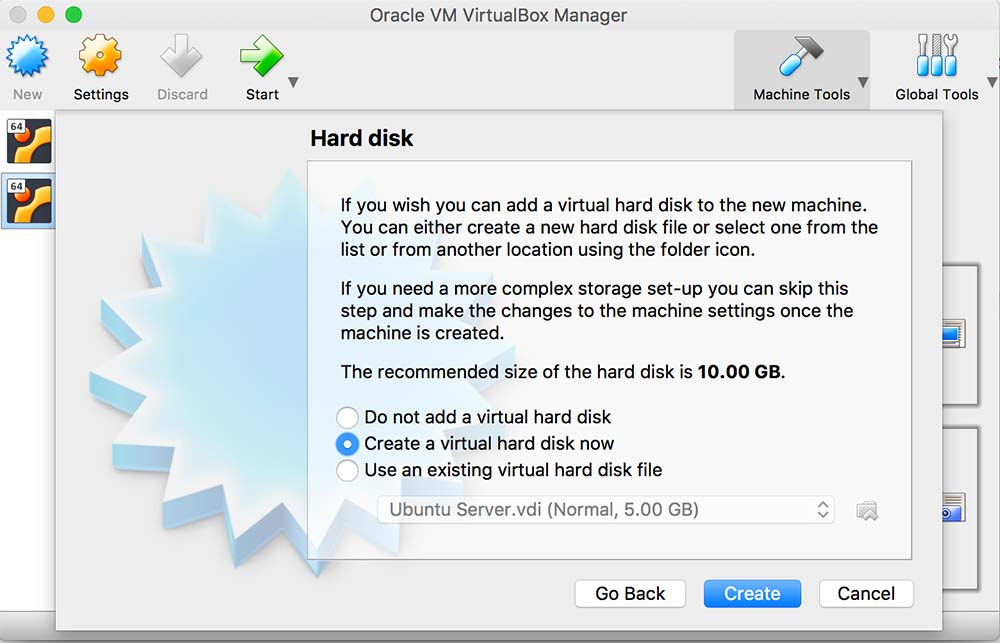This screenshot has height=643, width=1000.
Task: Select "Use an existing virtual hard disk file"
Action: [347, 470]
